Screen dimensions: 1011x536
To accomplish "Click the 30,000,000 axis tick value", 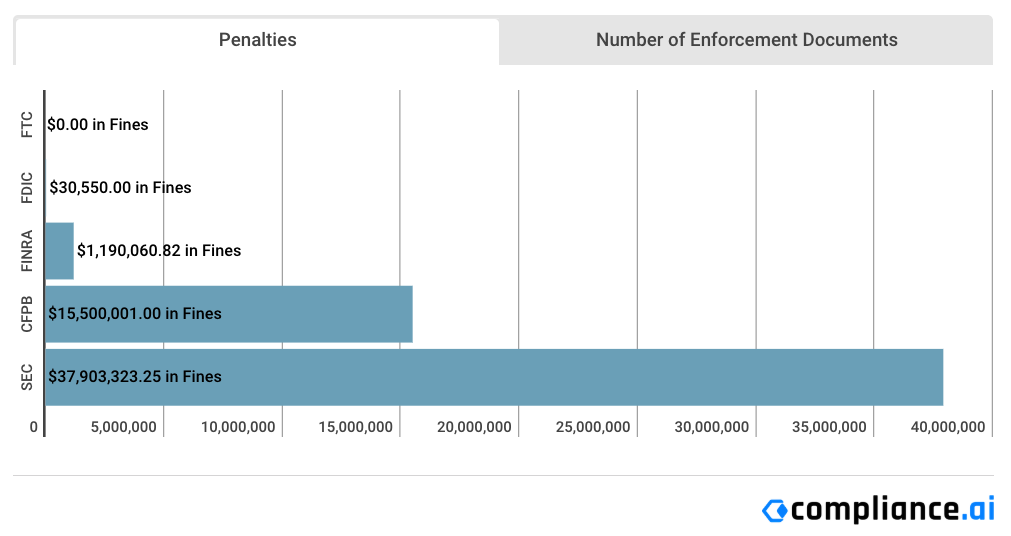I will click(711, 427).
